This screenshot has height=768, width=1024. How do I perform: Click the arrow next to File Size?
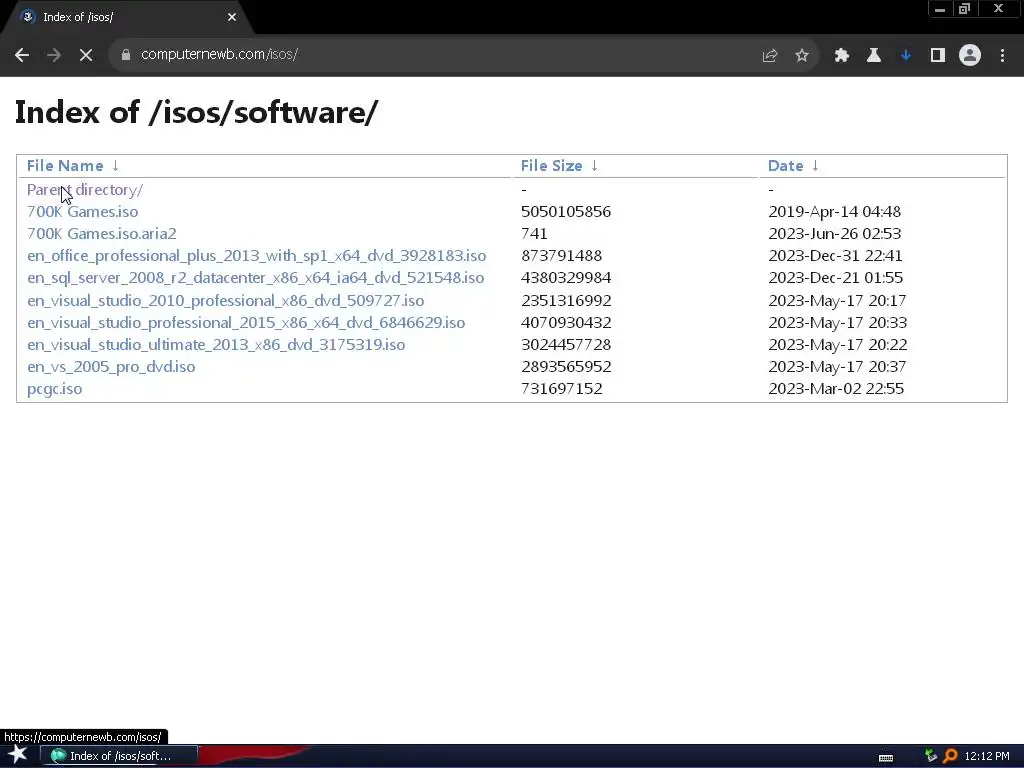[594, 166]
